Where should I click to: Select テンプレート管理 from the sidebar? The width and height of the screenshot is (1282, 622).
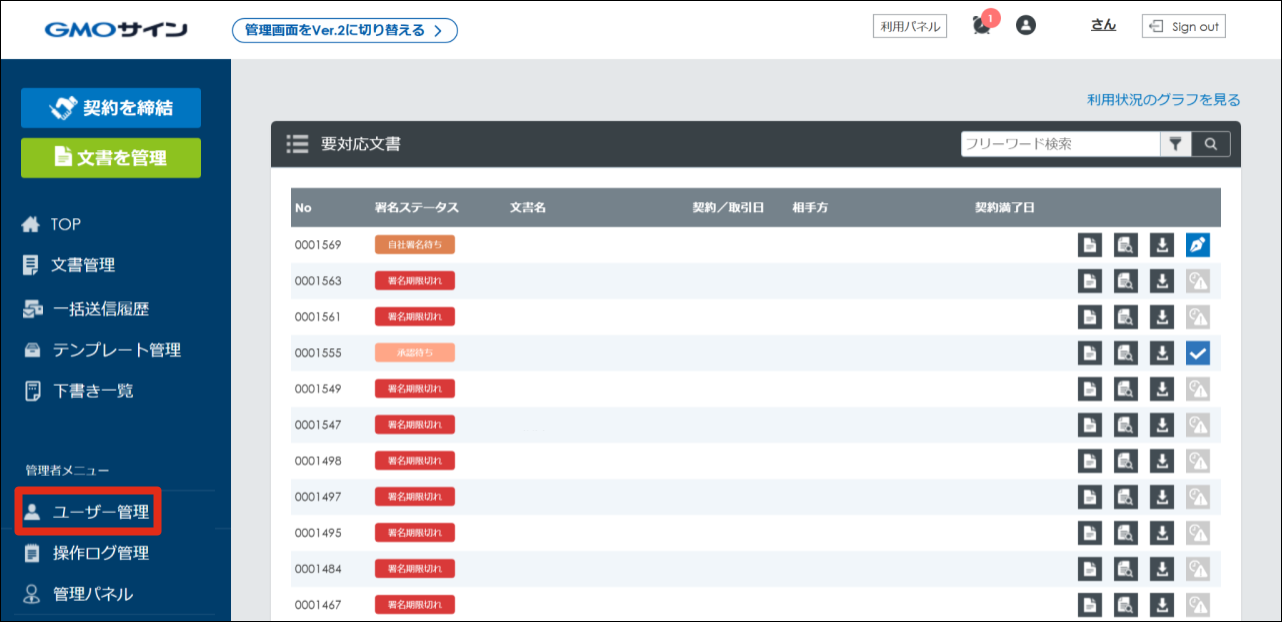pyautogui.click(x=116, y=350)
